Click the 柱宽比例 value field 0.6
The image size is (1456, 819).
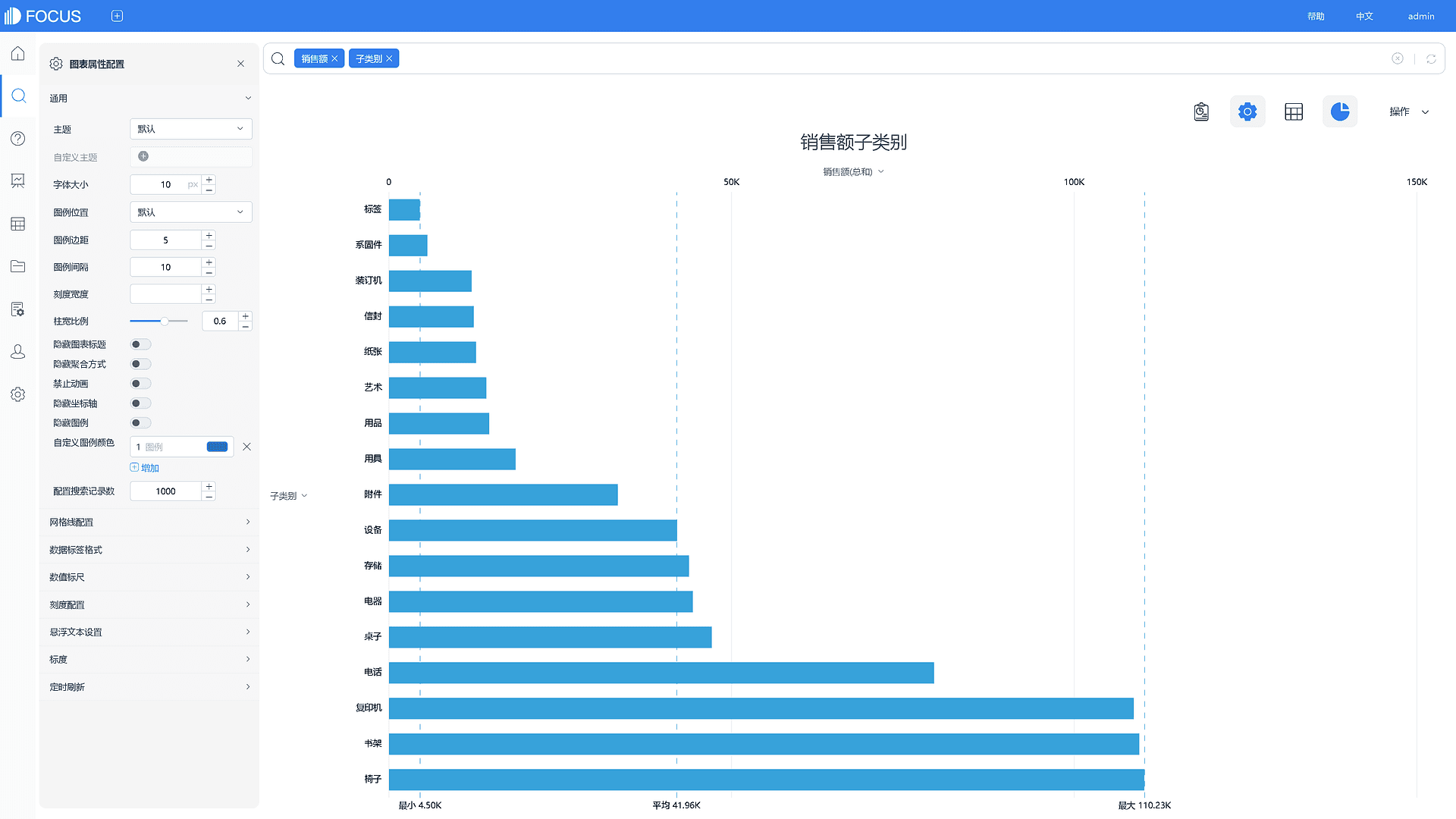tap(220, 321)
